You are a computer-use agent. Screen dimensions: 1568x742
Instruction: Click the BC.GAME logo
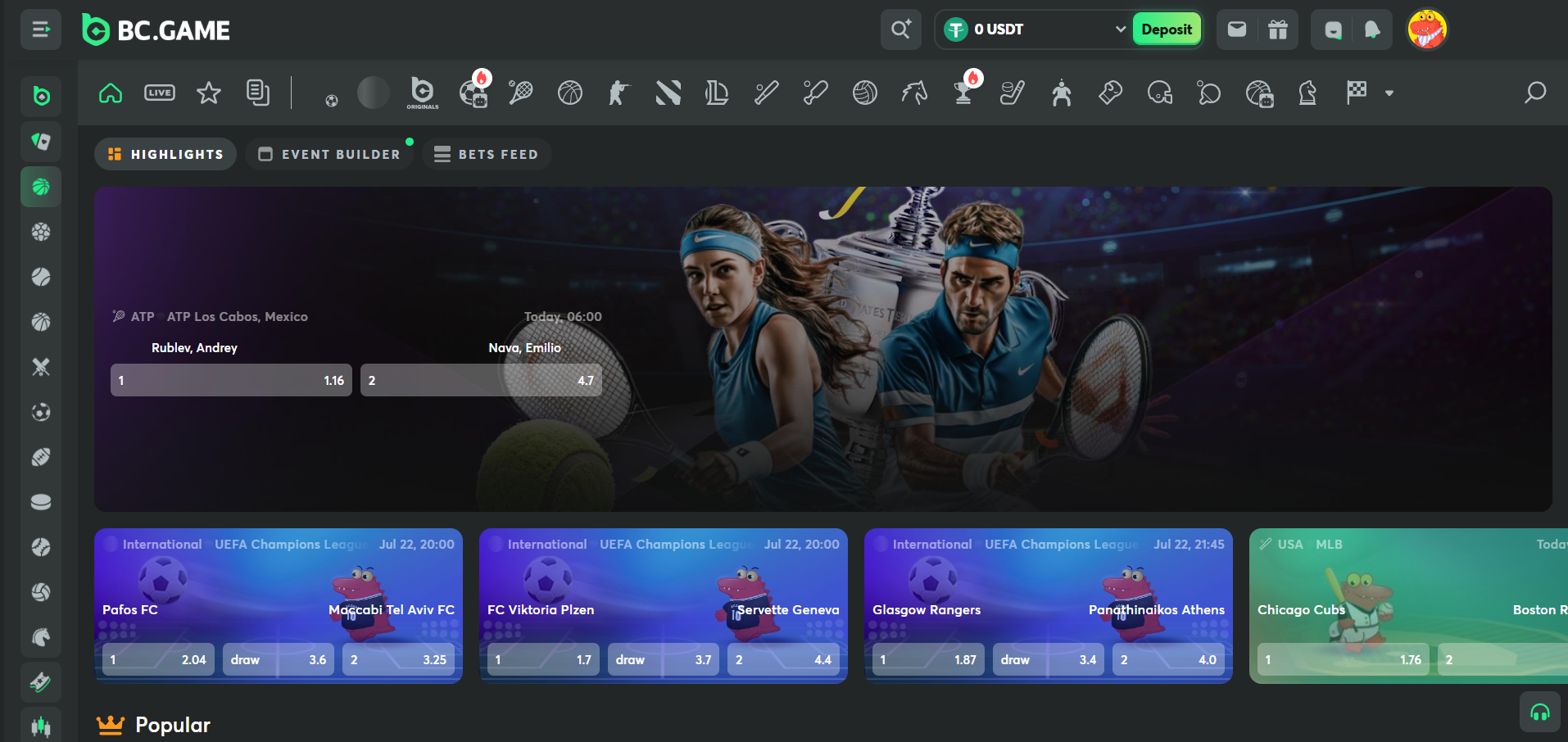tap(156, 30)
